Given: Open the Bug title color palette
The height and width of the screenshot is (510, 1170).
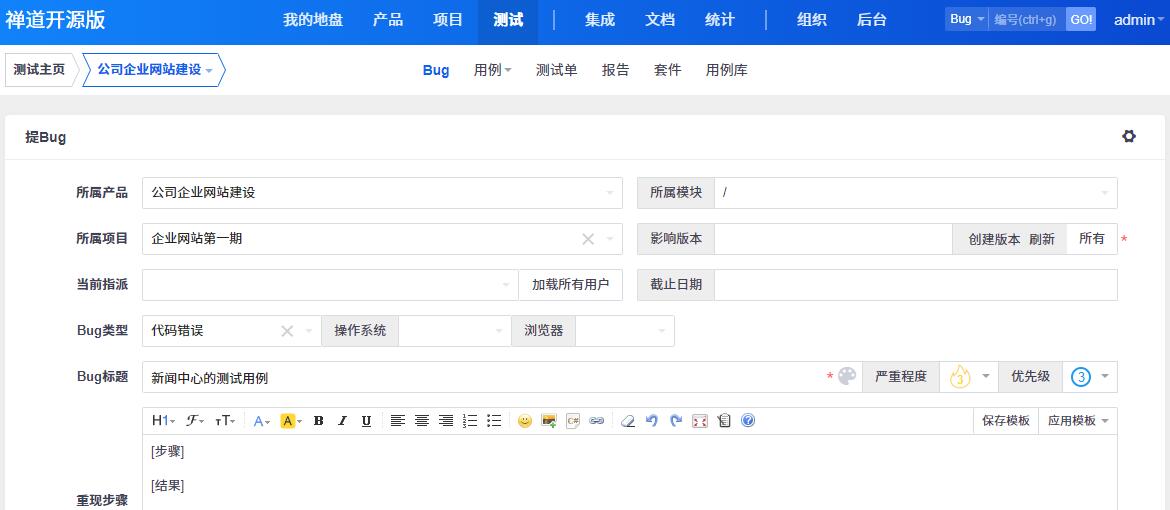Looking at the screenshot, I should 847,377.
